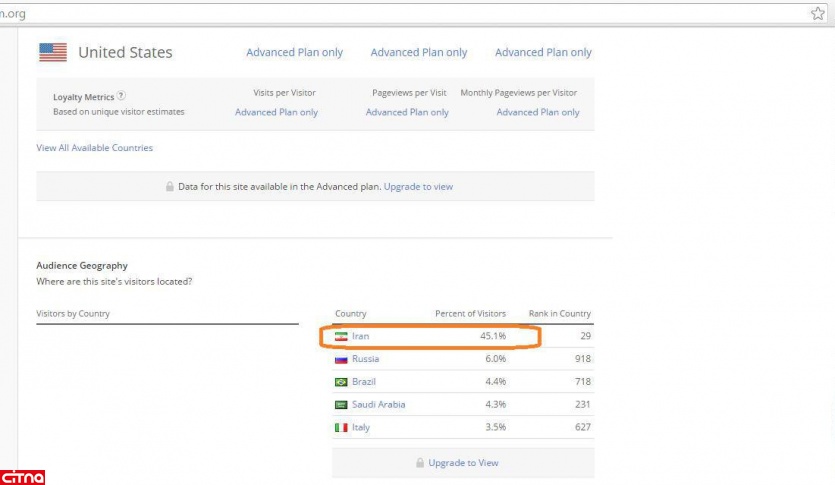Select the Italy flag icon
Viewport: 835px width, 485px height.
click(x=341, y=428)
